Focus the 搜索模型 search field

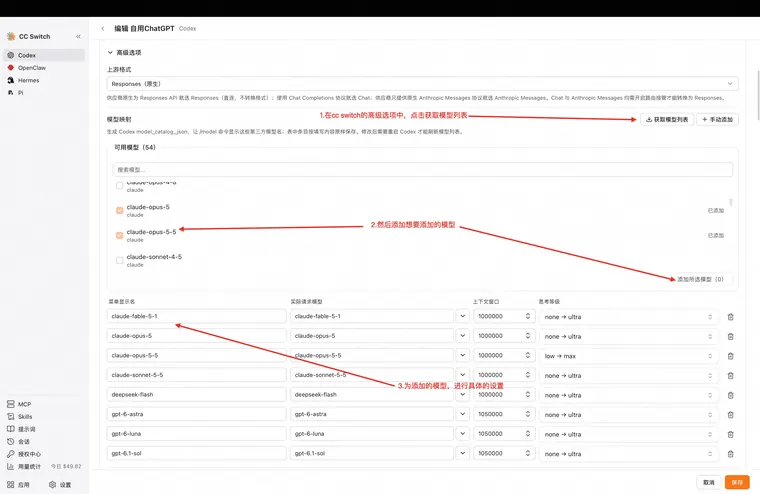[422, 170]
